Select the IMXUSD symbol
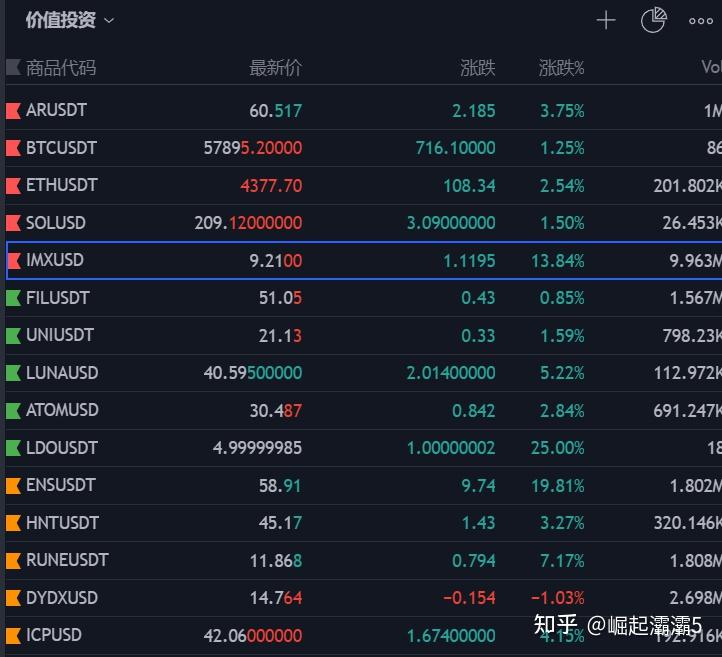The image size is (722, 657). [x=55, y=261]
